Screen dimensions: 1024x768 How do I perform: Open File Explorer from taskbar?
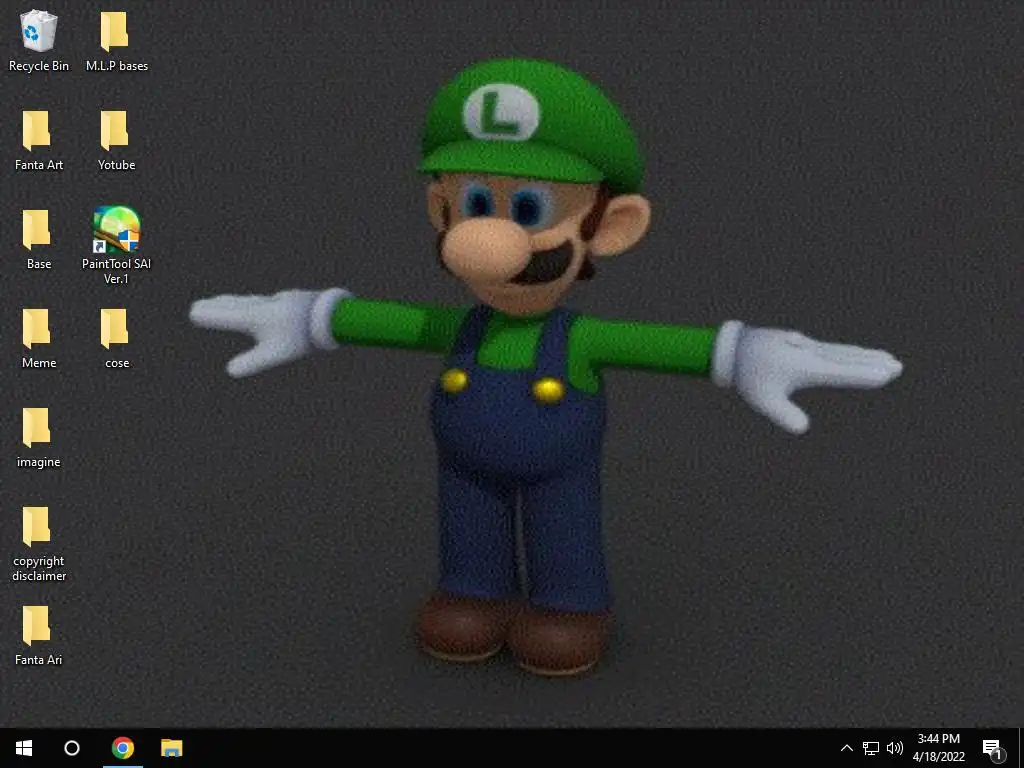coord(172,748)
